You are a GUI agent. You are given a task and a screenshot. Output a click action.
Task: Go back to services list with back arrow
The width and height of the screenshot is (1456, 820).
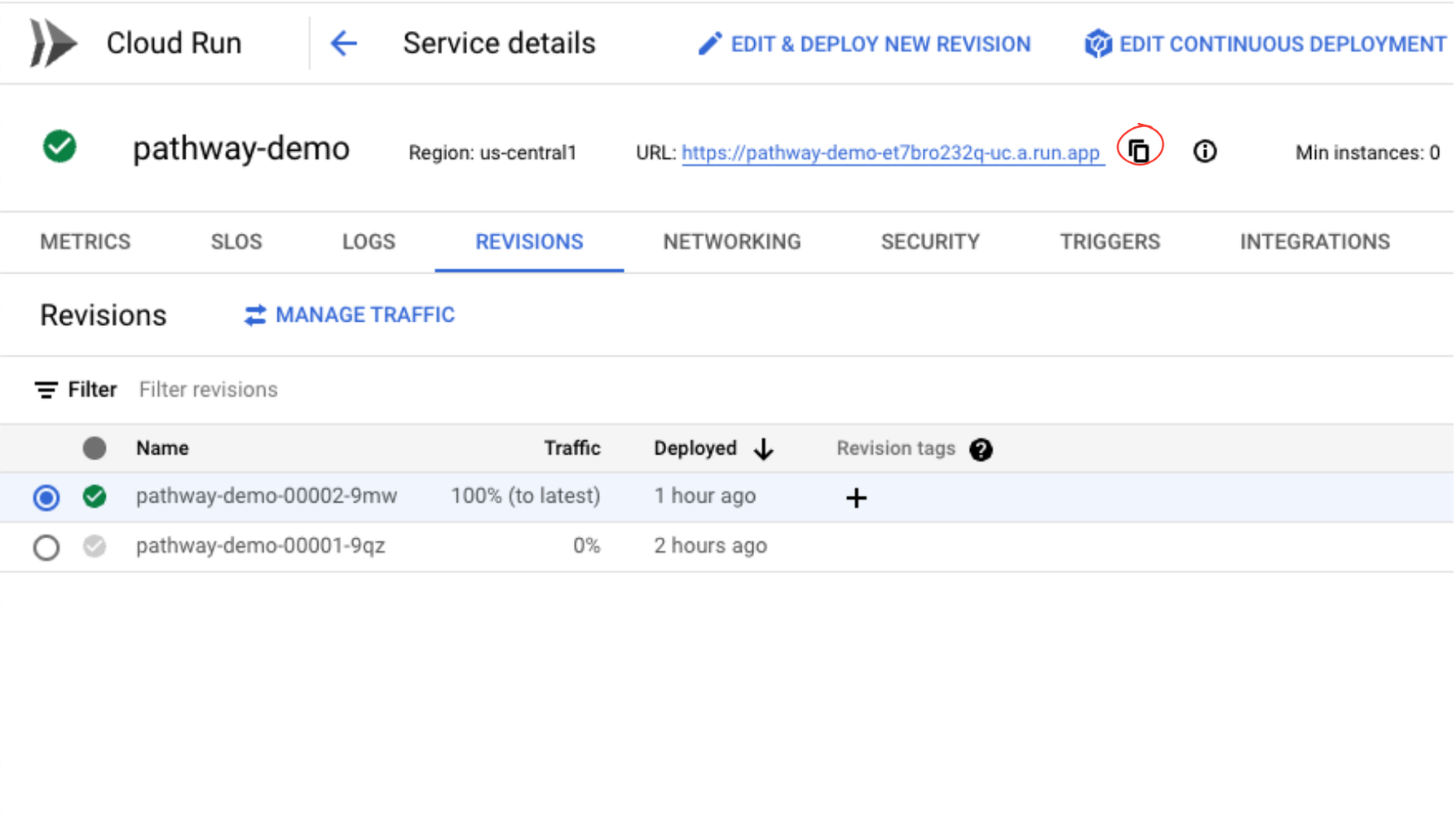point(344,43)
